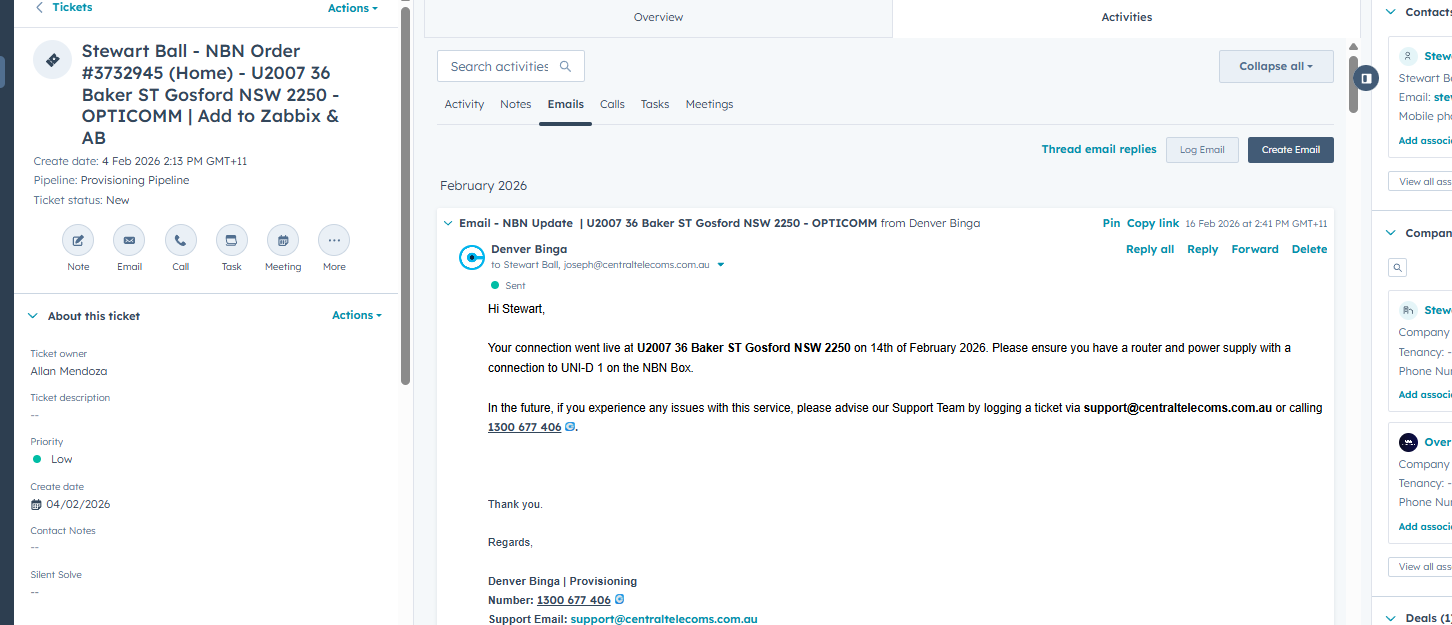
Task: Open the ticket header Actions dropdown
Action: (x=352, y=8)
